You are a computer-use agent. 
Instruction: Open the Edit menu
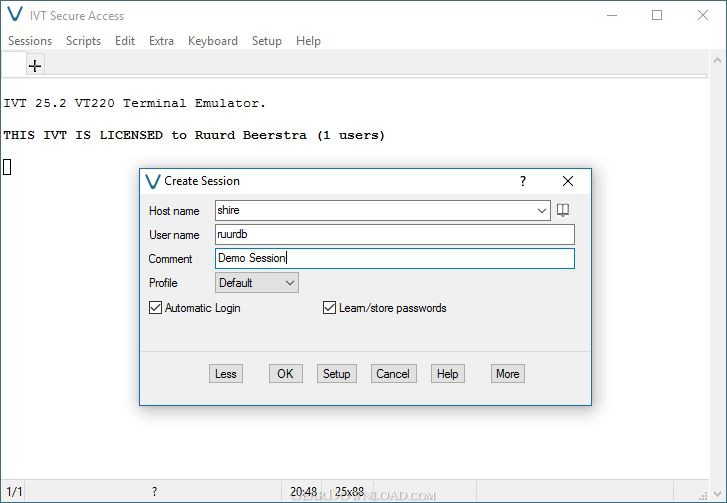coord(125,41)
